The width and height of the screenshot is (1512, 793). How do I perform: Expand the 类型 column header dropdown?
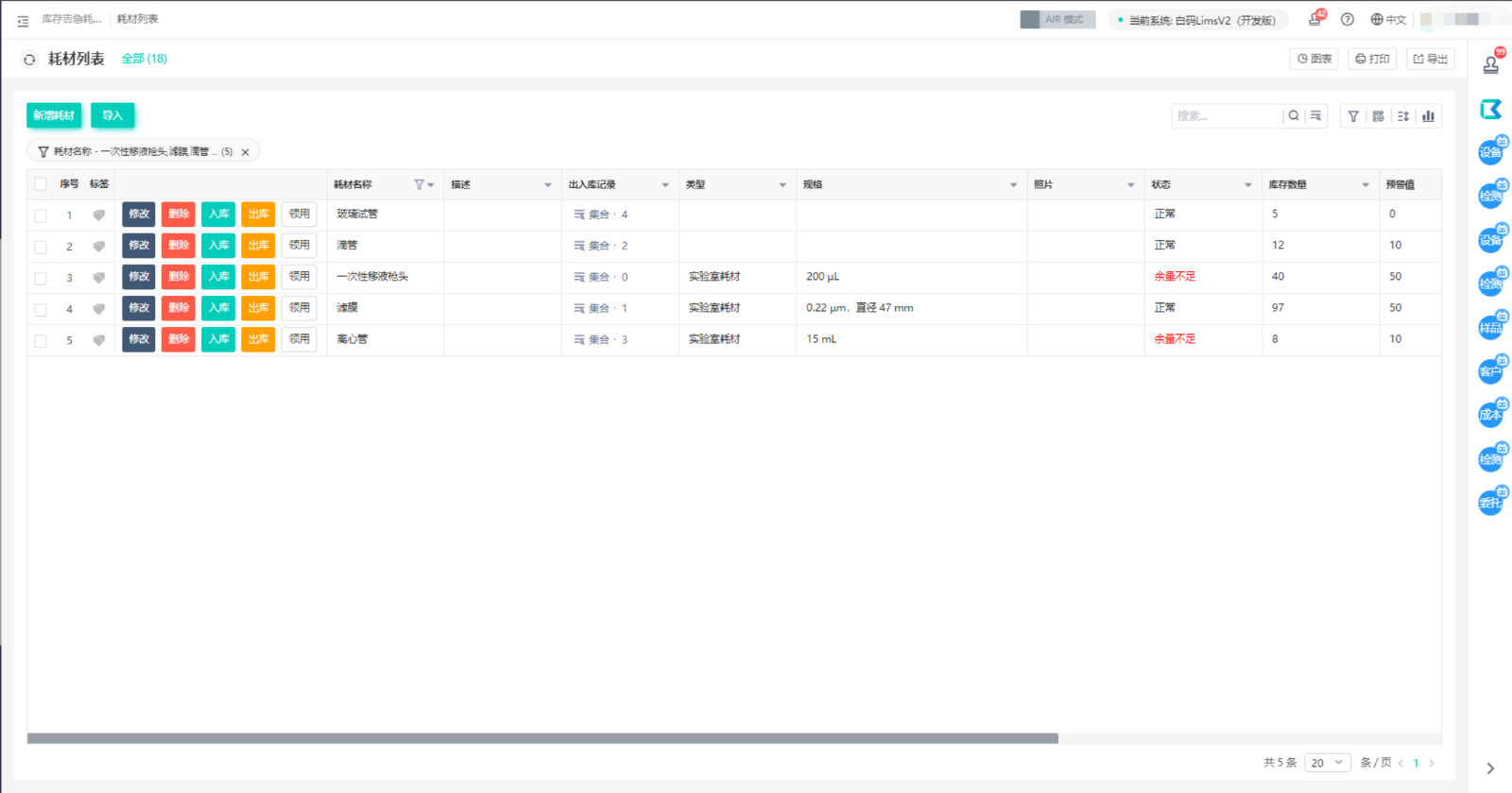coord(782,185)
